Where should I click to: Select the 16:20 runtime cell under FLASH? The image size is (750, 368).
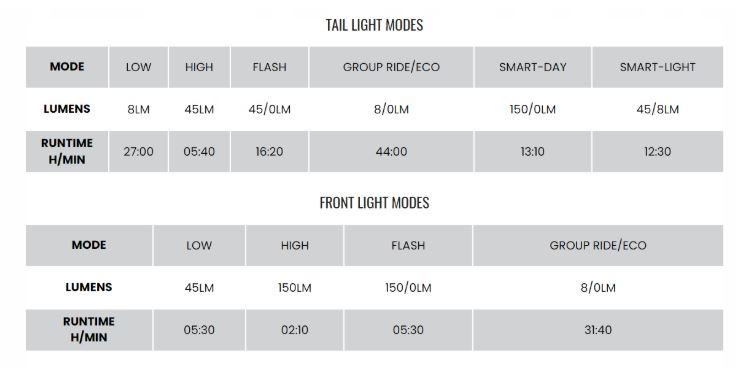[x=269, y=152]
